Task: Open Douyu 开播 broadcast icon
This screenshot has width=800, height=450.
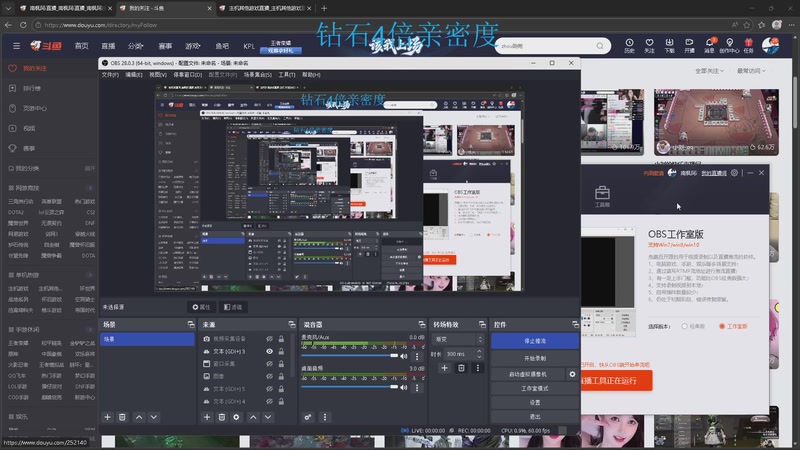Action: pyautogui.click(x=689, y=45)
